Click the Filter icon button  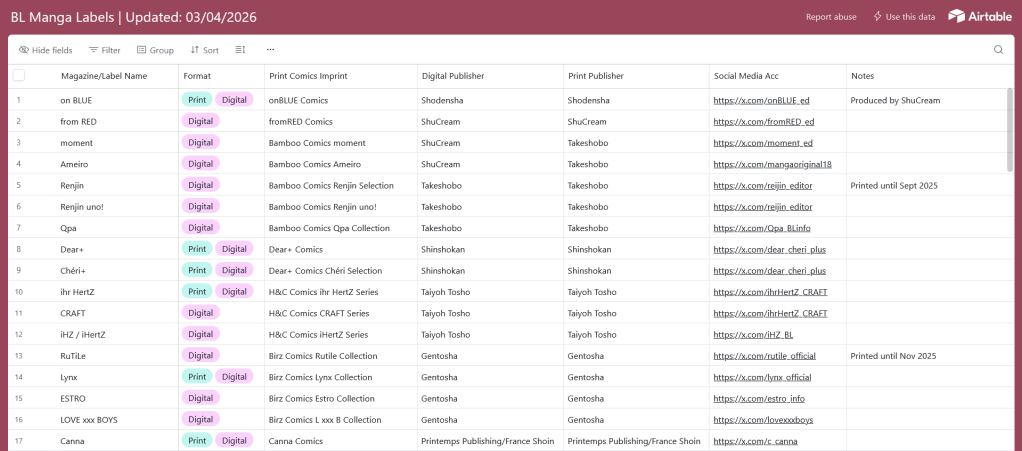click(x=104, y=50)
